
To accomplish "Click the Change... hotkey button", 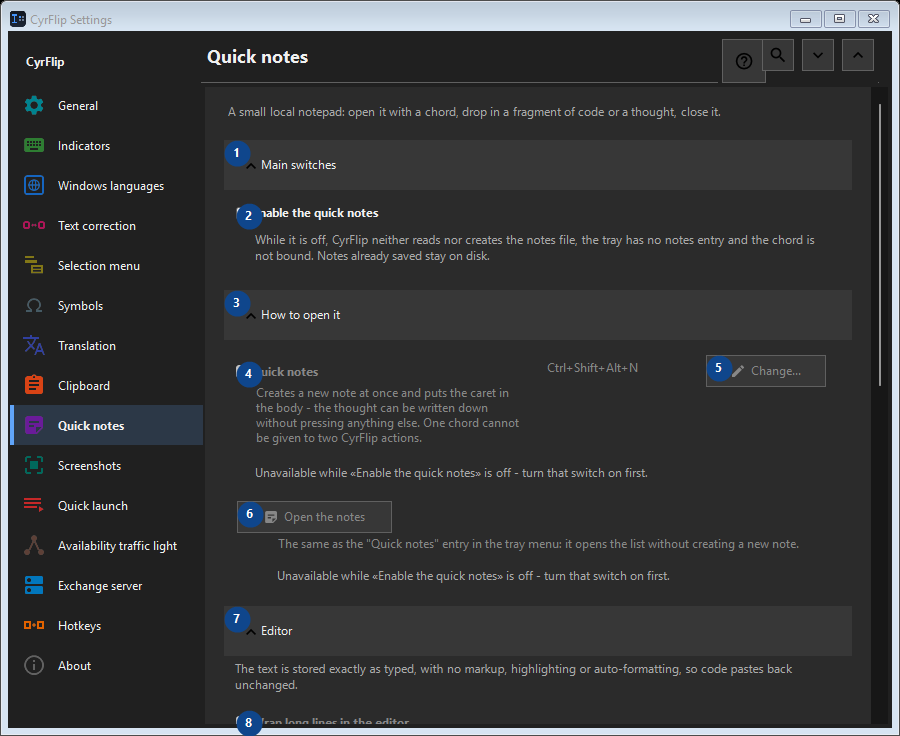I will point(766,371).
